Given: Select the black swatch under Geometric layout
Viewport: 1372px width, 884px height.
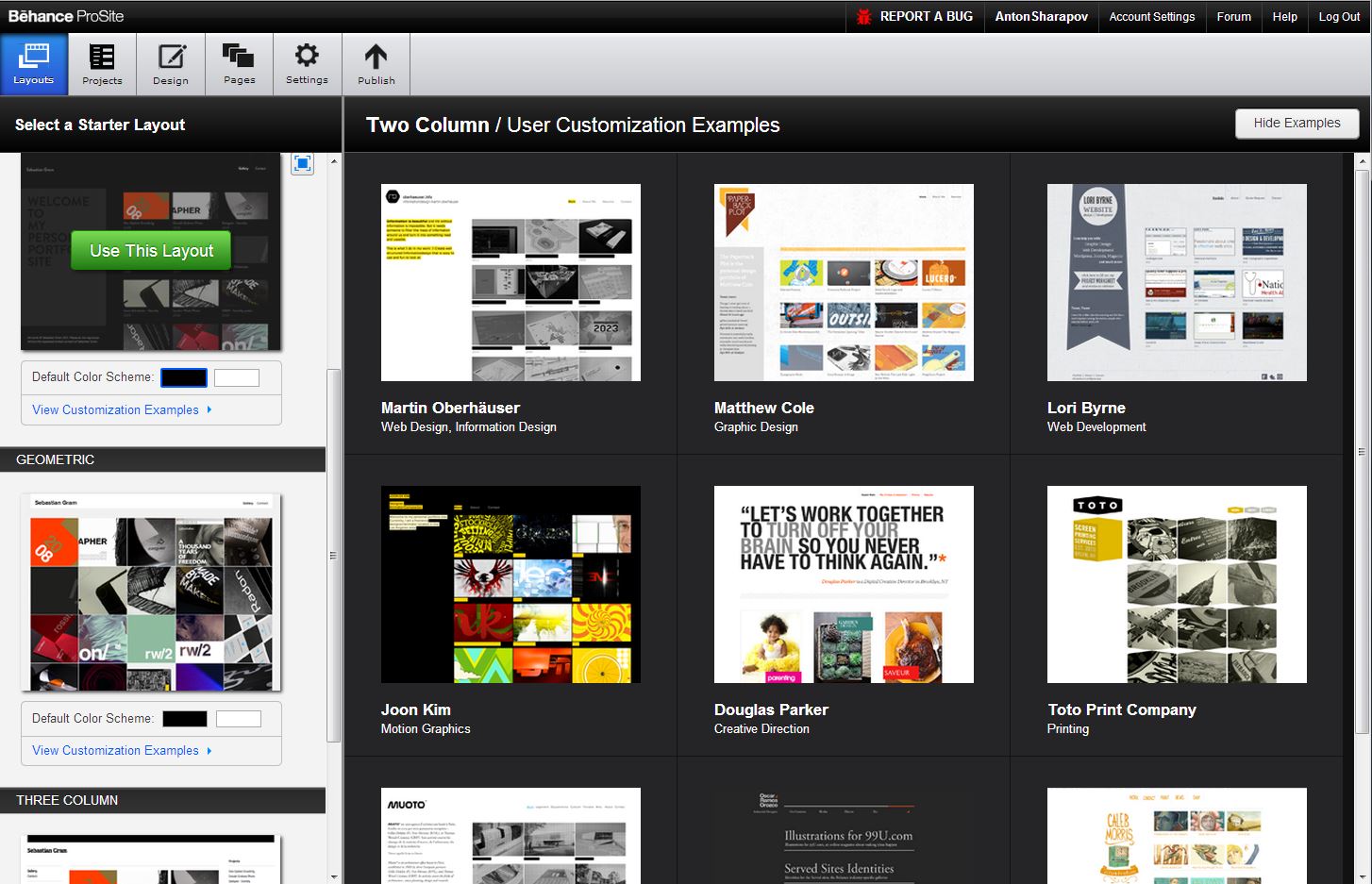Looking at the screenshot, I should pos(185,719).
